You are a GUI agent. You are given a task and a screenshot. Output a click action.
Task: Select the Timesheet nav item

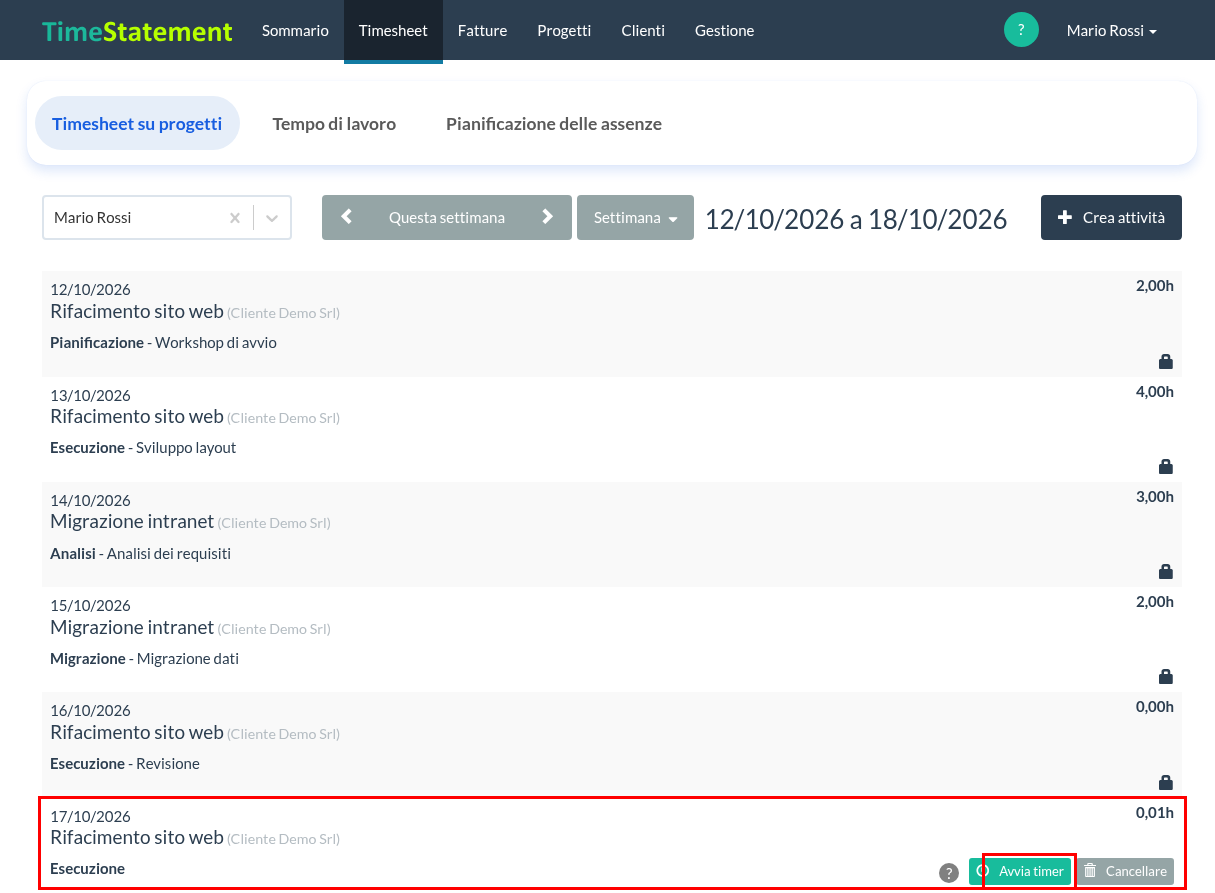[393, 31]
